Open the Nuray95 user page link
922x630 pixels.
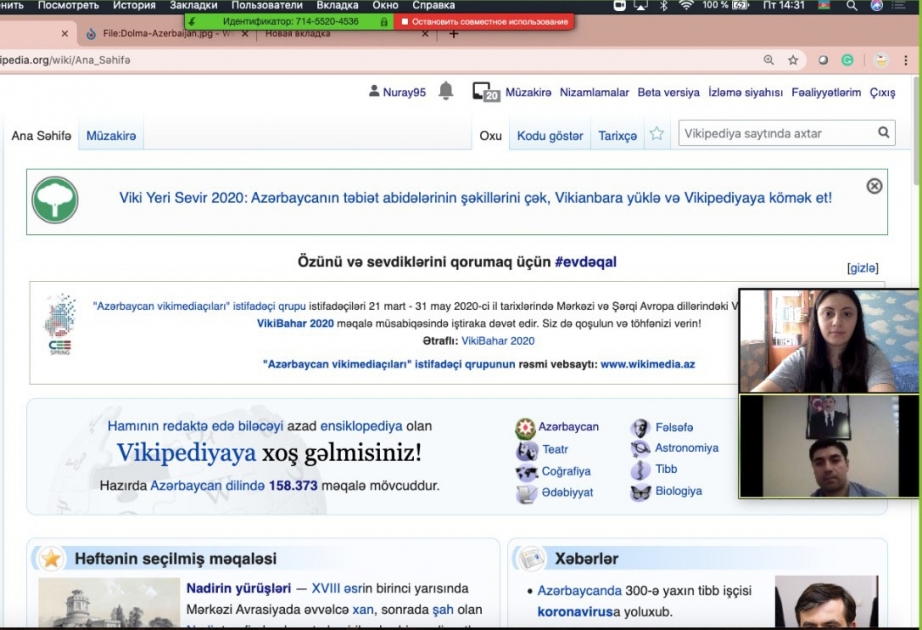click(404, 92)
